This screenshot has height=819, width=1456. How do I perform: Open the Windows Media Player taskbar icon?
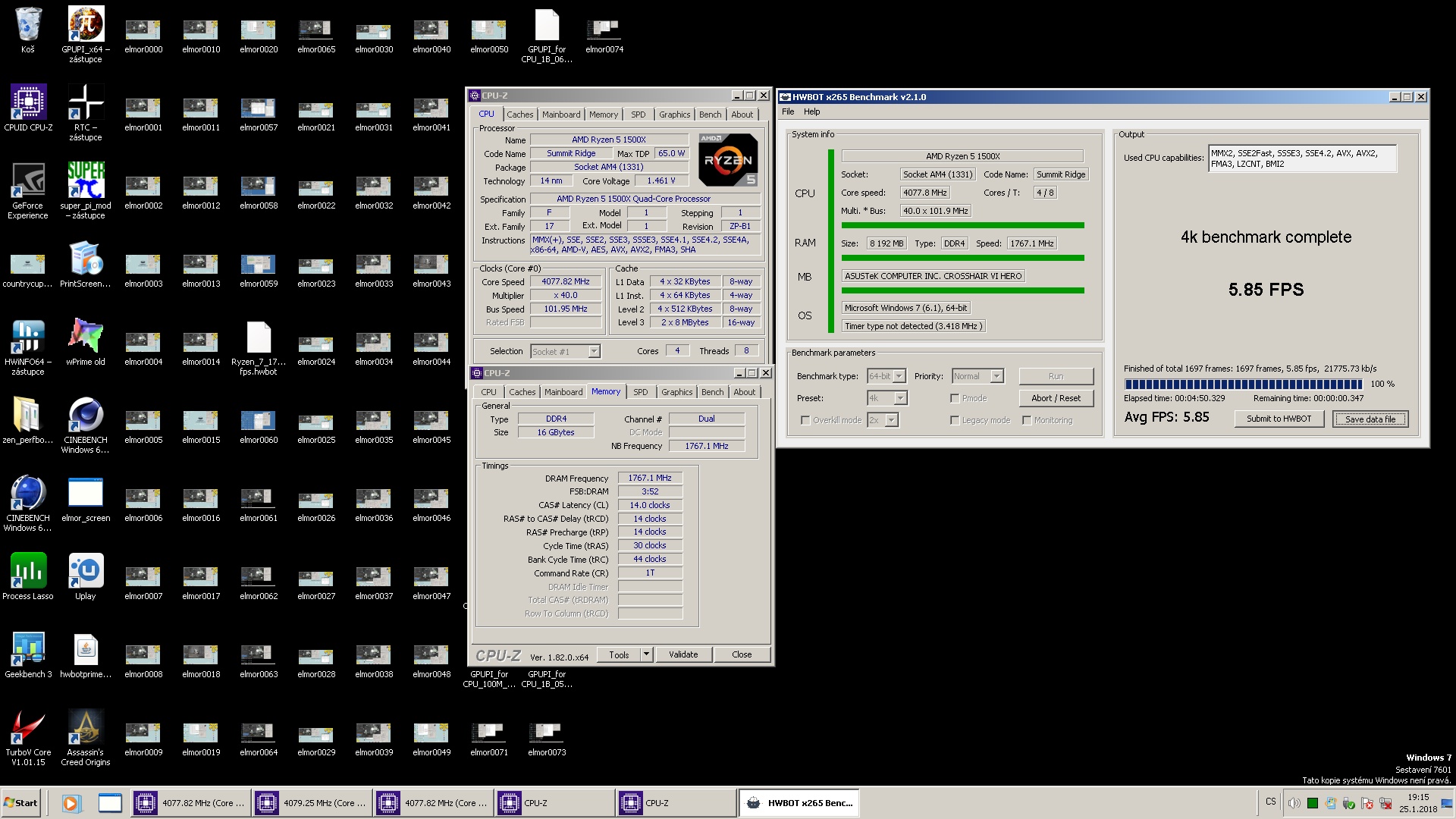(71, 803)
